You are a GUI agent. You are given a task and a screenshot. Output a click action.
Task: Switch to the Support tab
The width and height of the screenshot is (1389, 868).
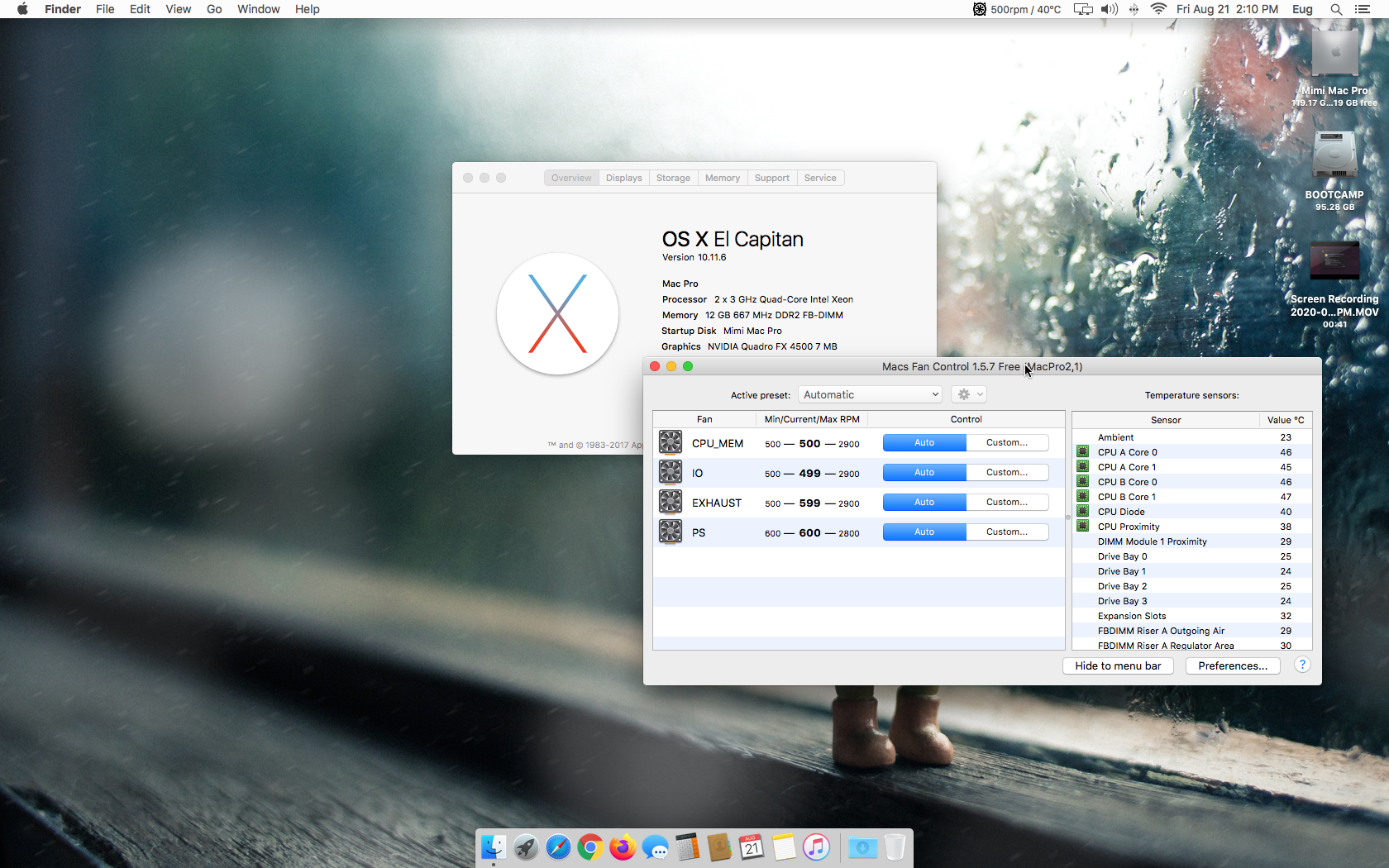click(x=772, y=178)
